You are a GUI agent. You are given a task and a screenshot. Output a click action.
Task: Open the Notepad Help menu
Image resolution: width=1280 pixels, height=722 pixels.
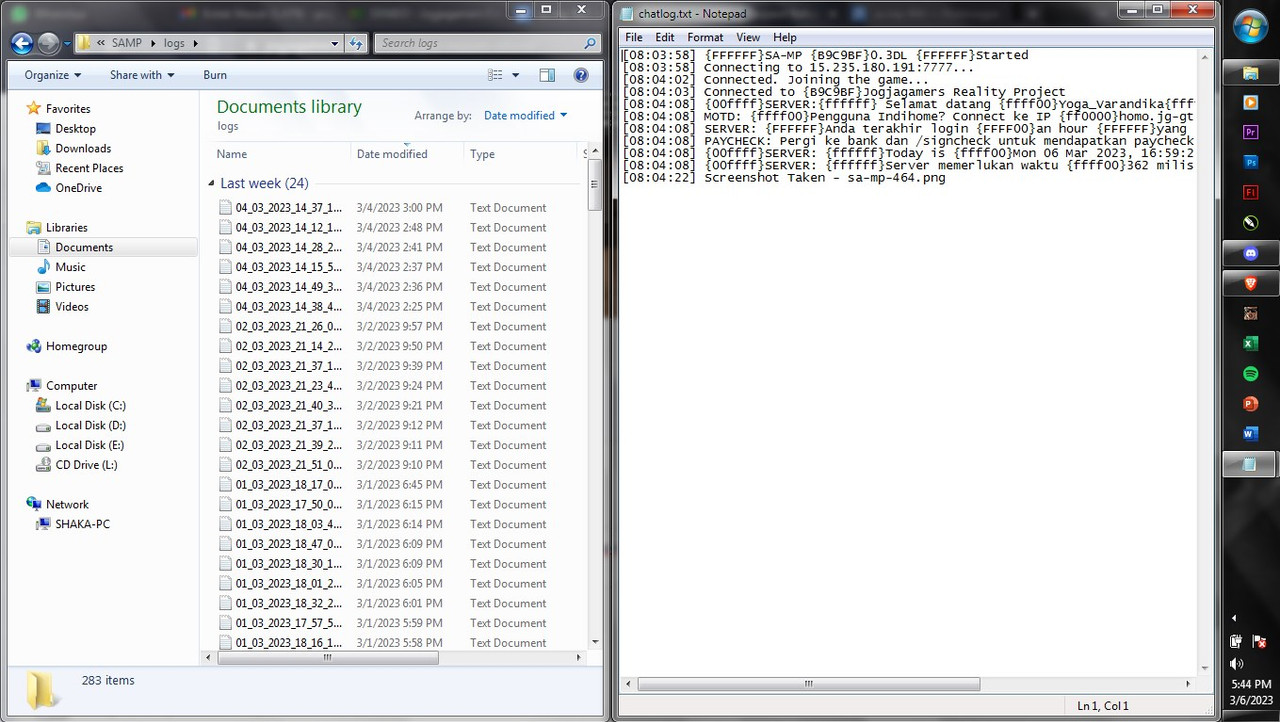click(785, 37)
